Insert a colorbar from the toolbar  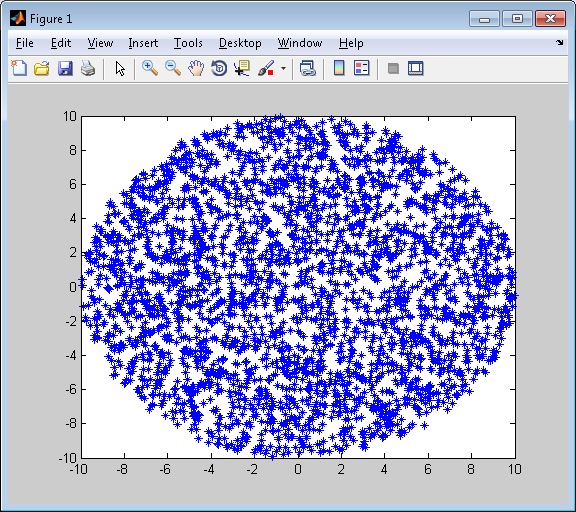pos(339,68)
